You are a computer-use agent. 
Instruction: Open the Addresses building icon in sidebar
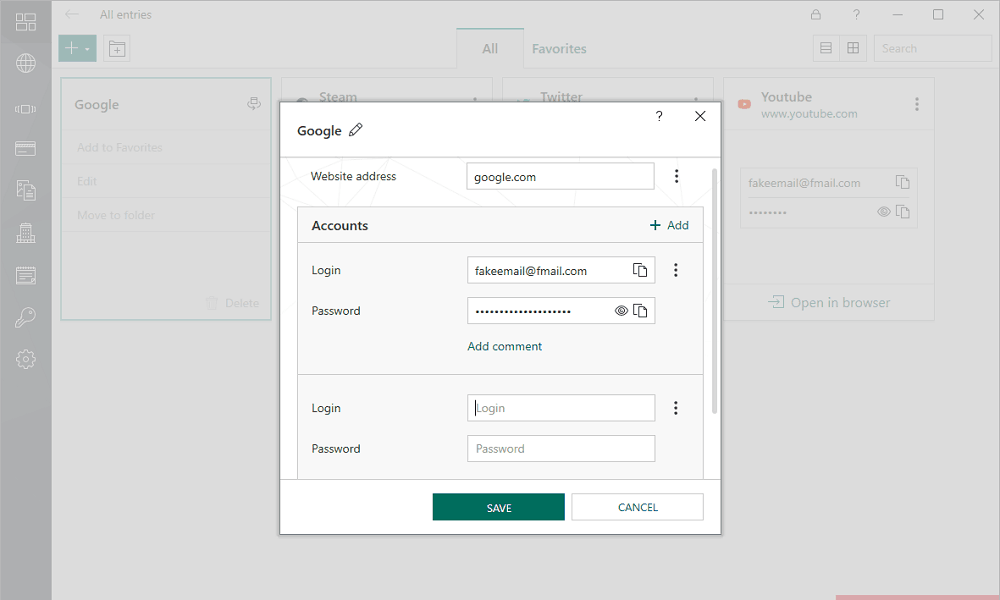pos(26,233)
